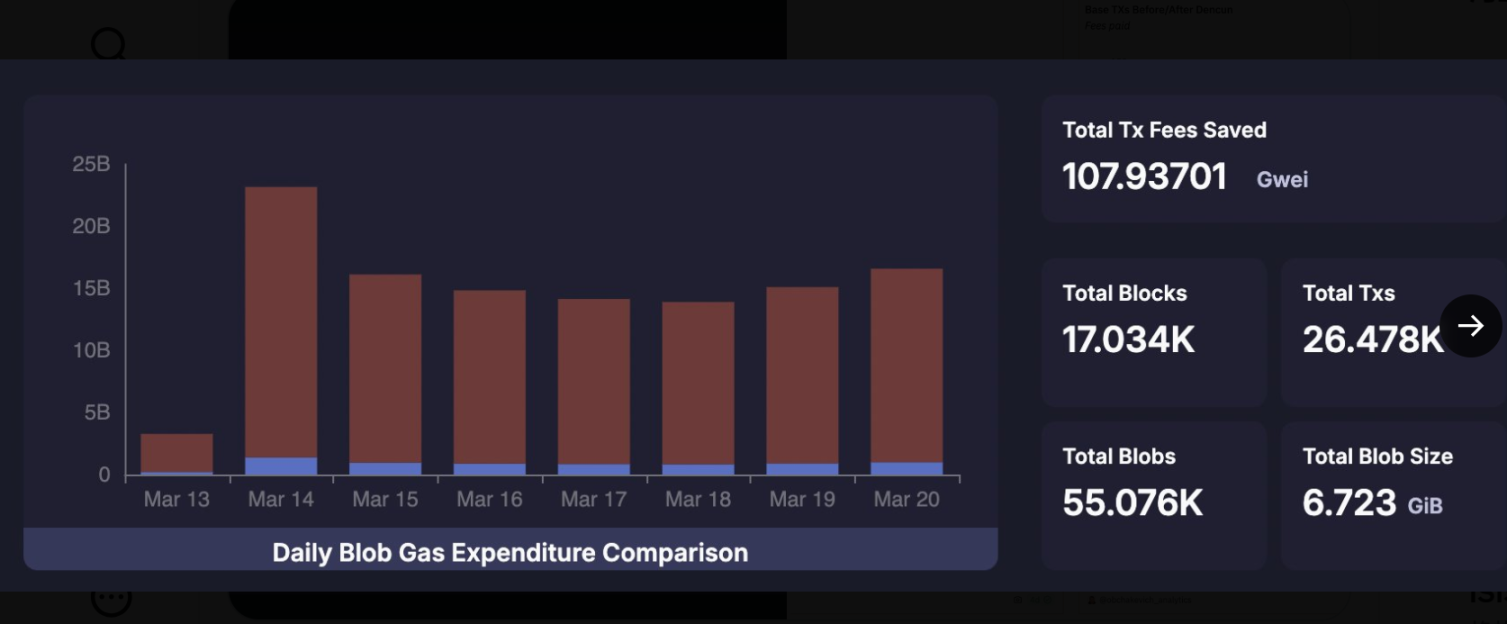Click the red bar for Mar 15
1507x624 pixels.
coord(385,367)
